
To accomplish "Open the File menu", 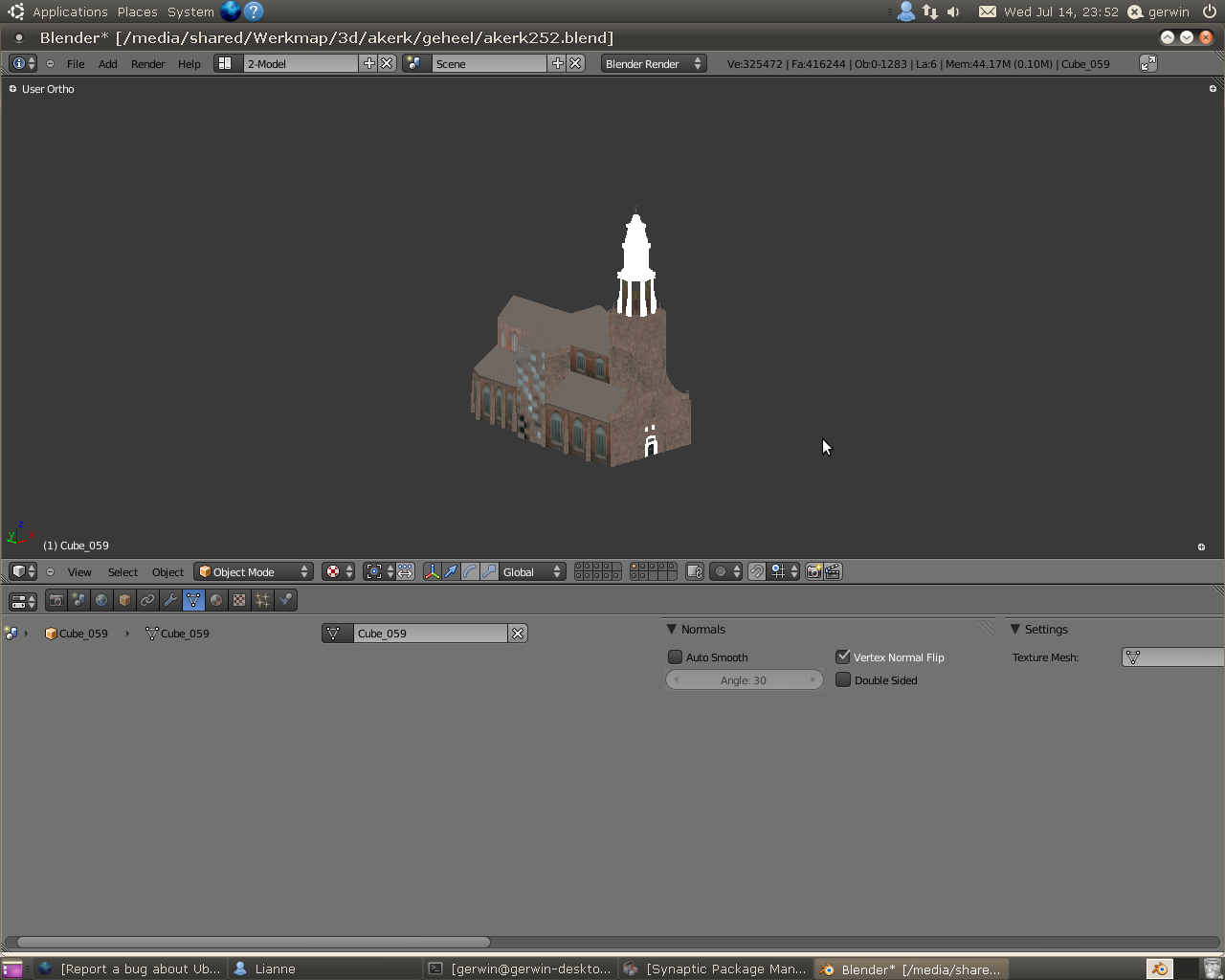I will pyautogui.click(x=76, y=63).
